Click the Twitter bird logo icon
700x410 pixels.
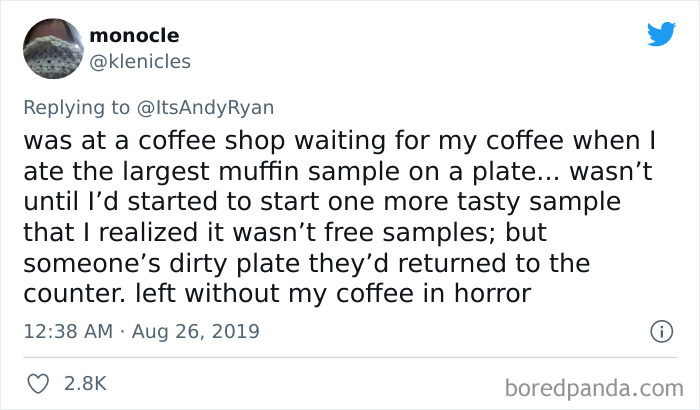(x=661, y=33)
